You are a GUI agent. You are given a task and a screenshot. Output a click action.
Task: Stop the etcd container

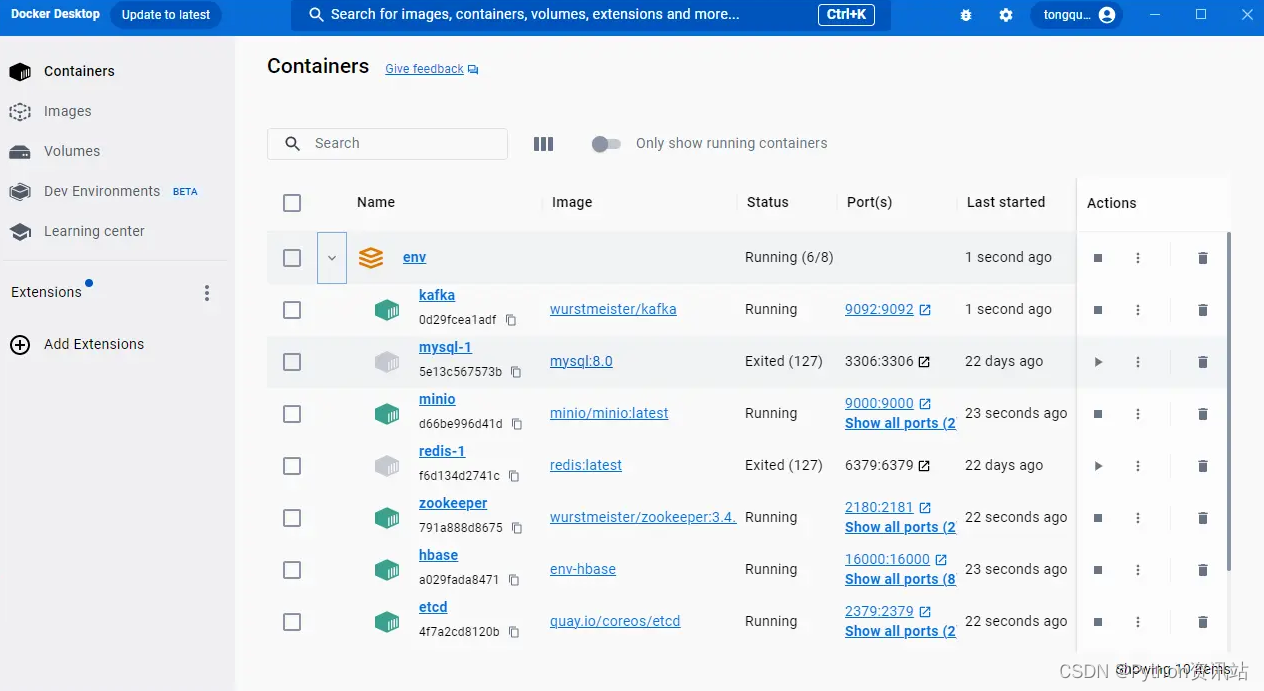1098,622
